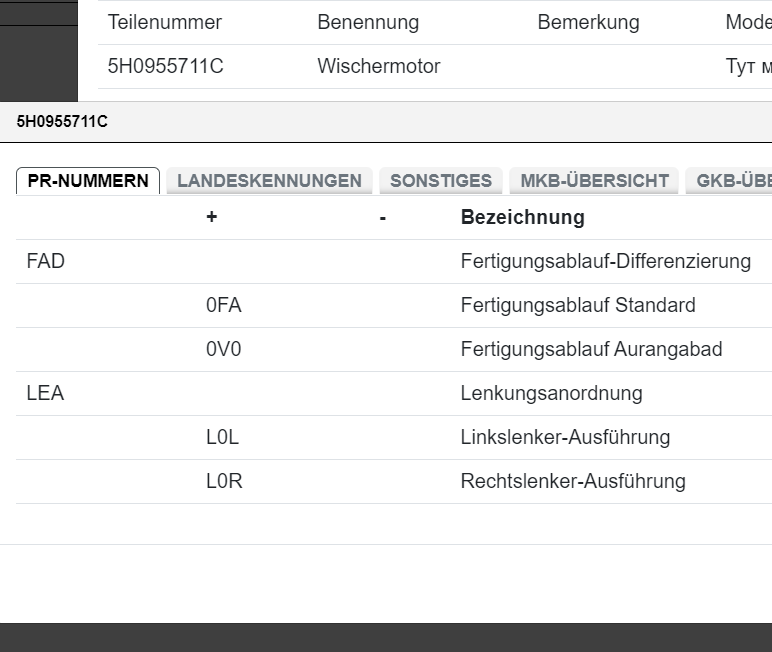772x652 pixels.
Task: Select the L0L PR number
Action: [222, 437]
